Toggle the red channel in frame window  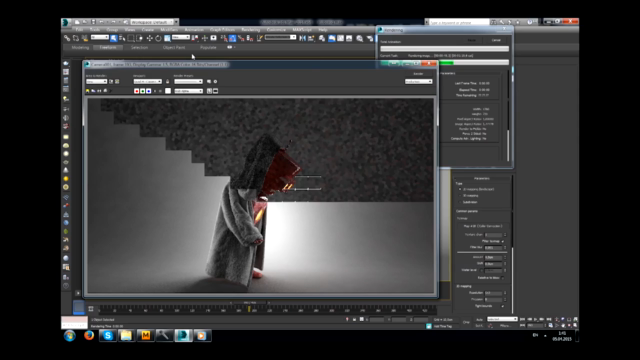coord(136,91)
